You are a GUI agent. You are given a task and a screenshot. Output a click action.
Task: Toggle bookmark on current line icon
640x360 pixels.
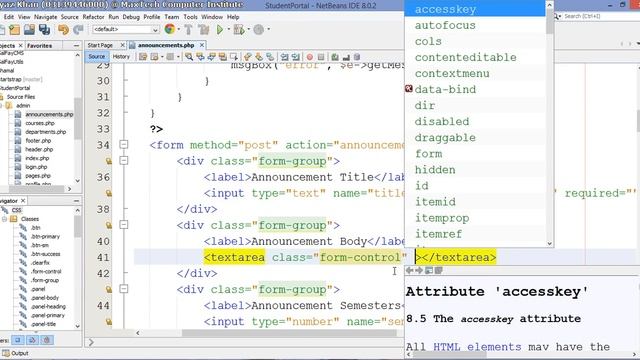270,57
